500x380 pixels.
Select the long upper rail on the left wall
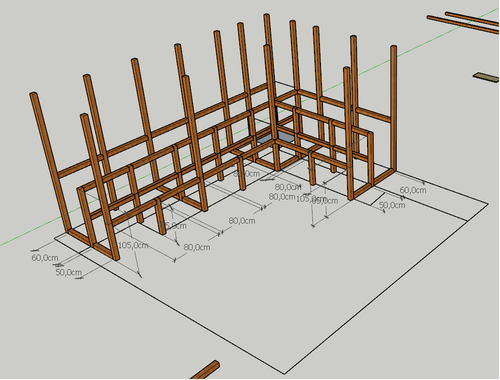point(163,130)
